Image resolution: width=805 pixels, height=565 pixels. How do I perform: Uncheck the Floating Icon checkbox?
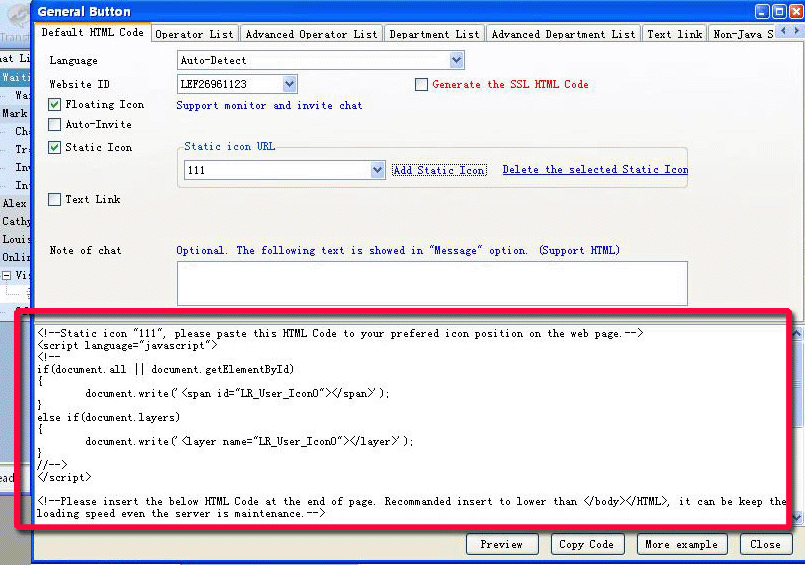[x=54, y=105]
